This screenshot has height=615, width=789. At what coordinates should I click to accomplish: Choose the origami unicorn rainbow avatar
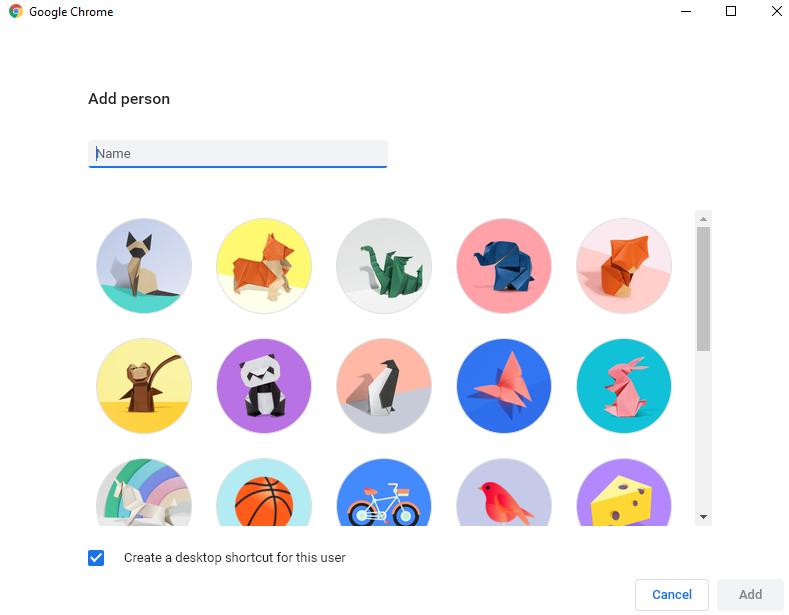tap(144, 492)
